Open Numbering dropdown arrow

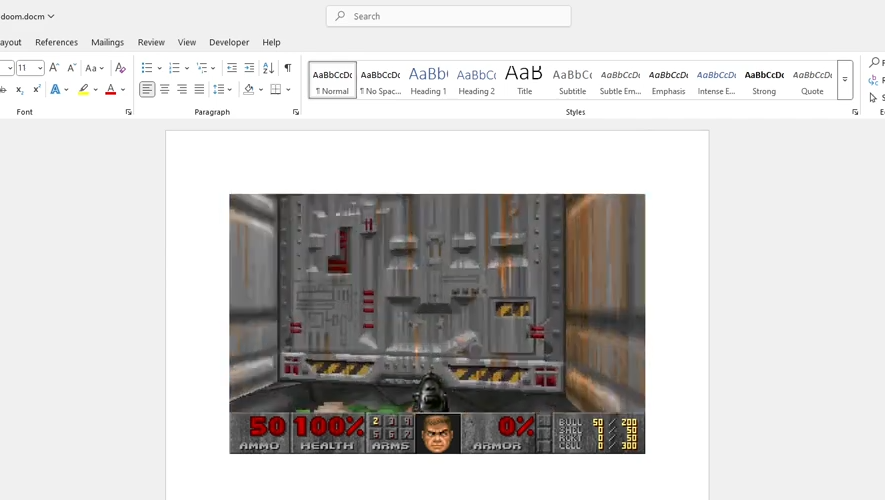point(187,68)
